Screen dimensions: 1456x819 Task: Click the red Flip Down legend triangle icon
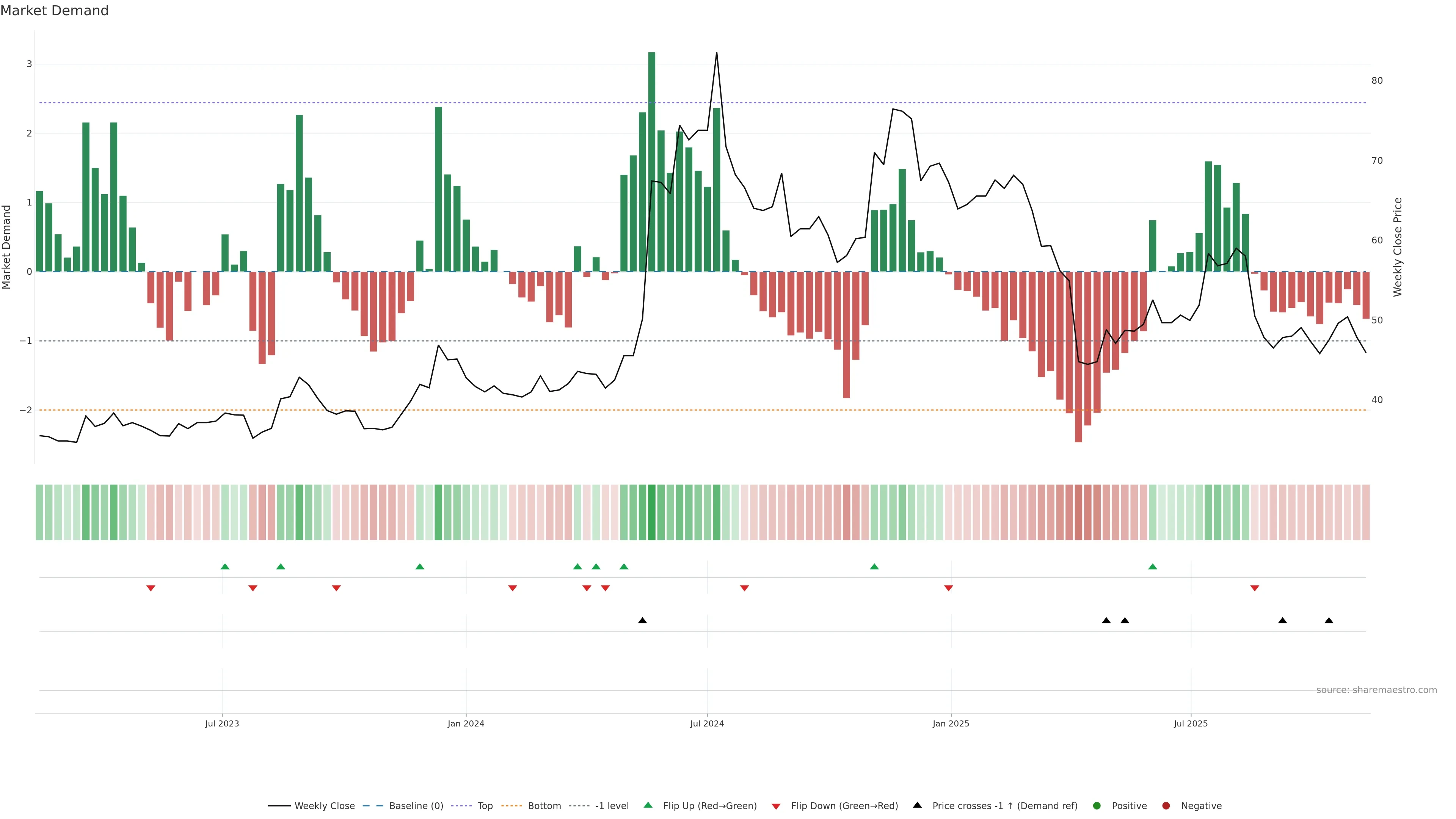776,806
